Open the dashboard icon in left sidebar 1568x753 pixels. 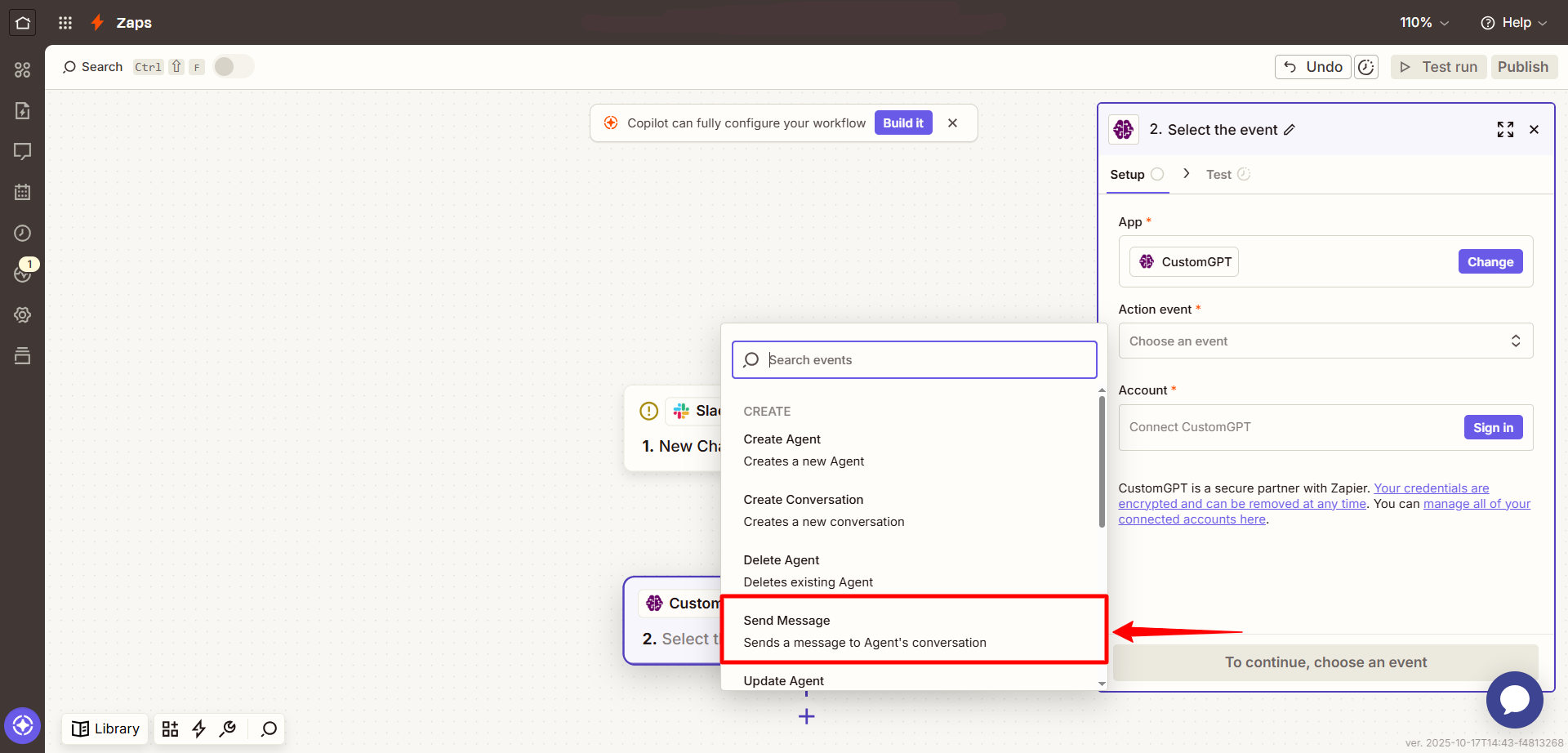(x=22, y=70)
